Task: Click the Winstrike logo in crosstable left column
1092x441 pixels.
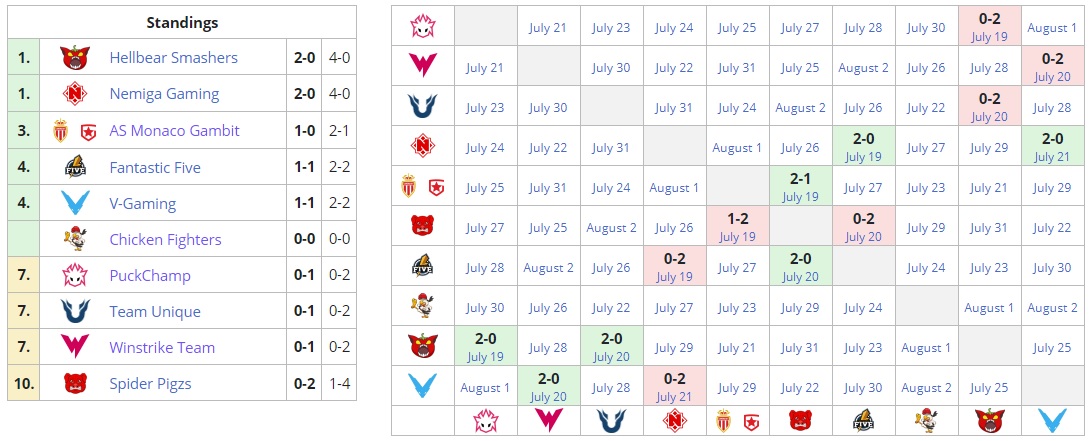Action: 422,67
